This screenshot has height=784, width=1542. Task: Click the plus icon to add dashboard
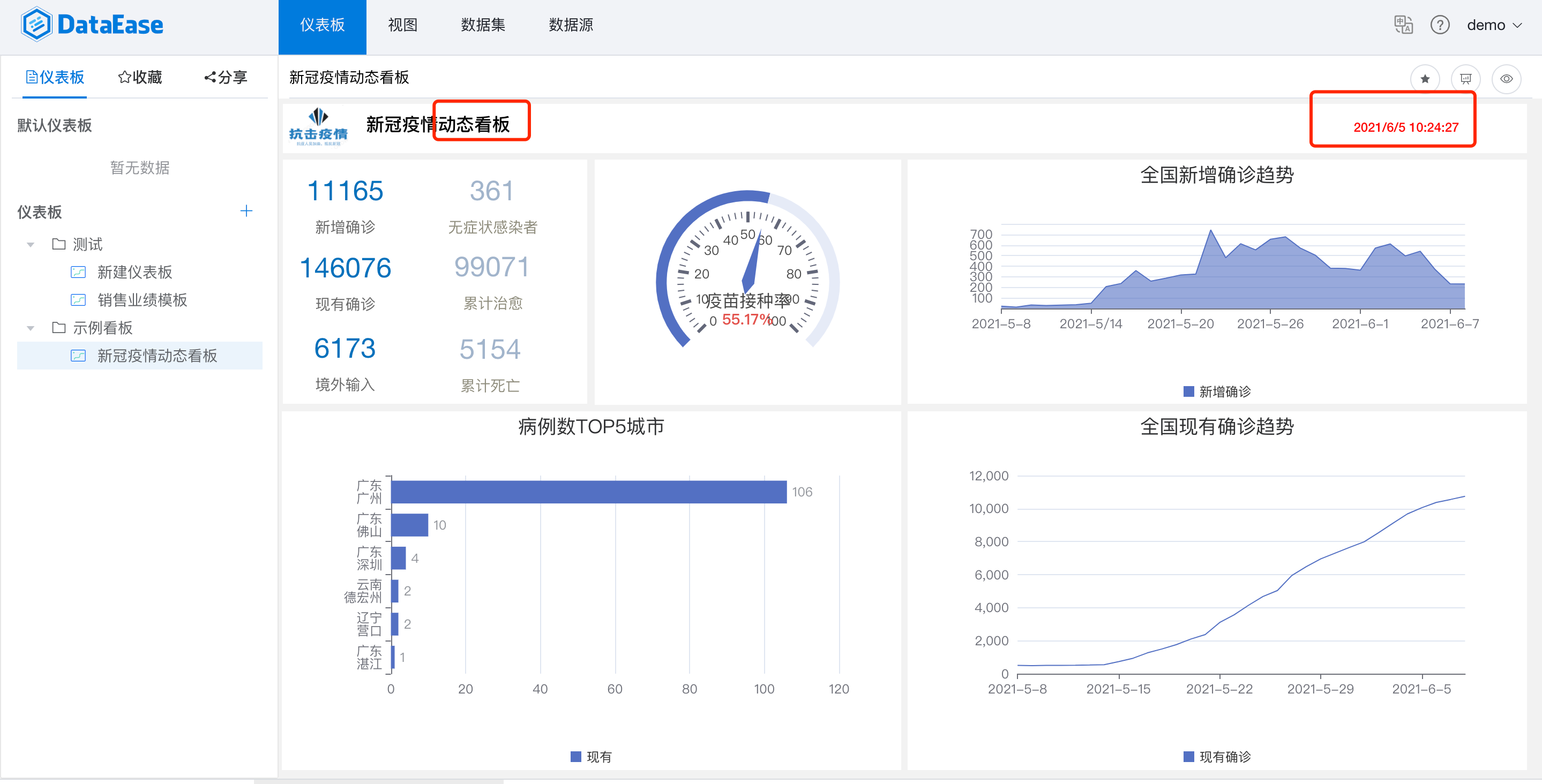tap(246, 210)
